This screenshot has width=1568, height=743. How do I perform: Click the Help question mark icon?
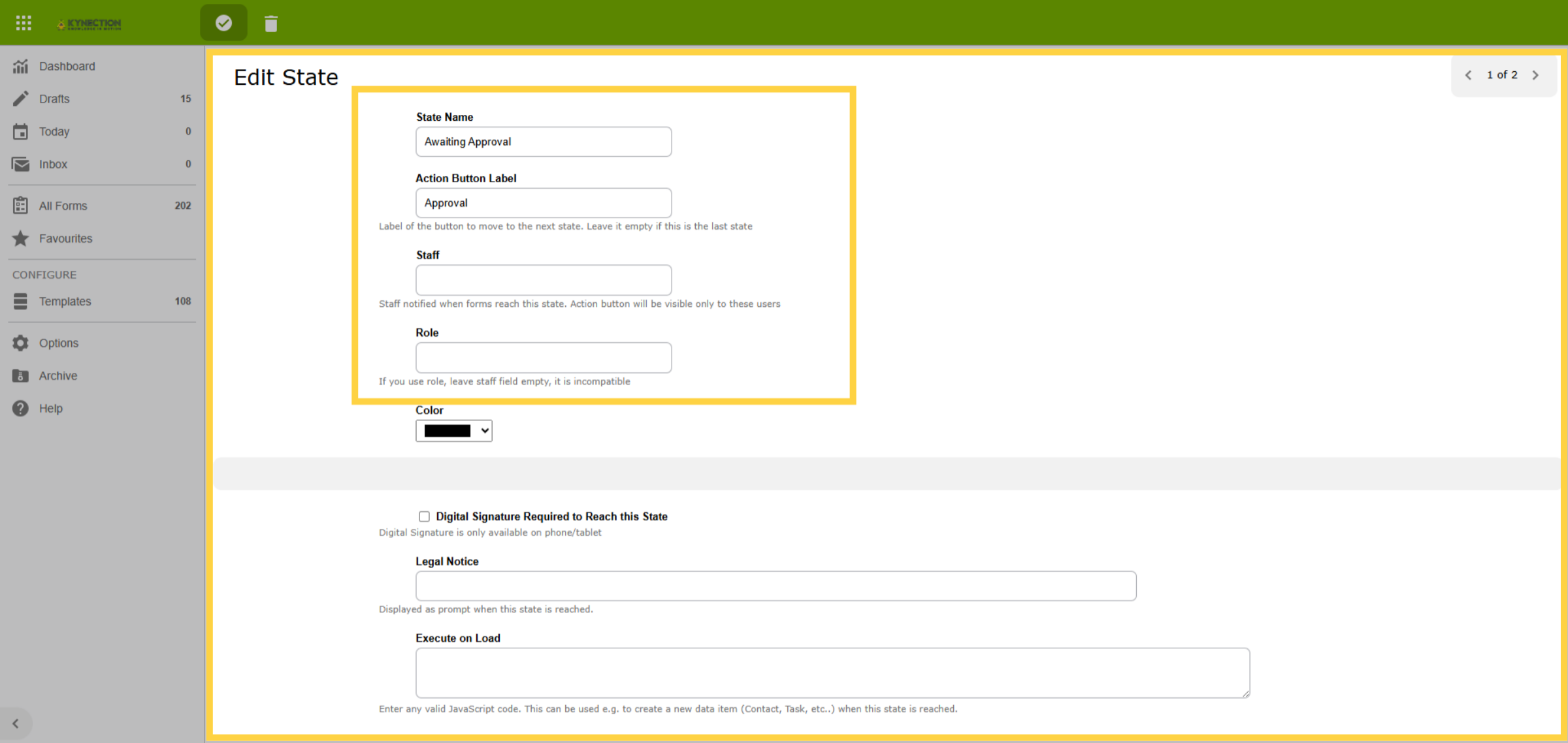coord(21,408)
